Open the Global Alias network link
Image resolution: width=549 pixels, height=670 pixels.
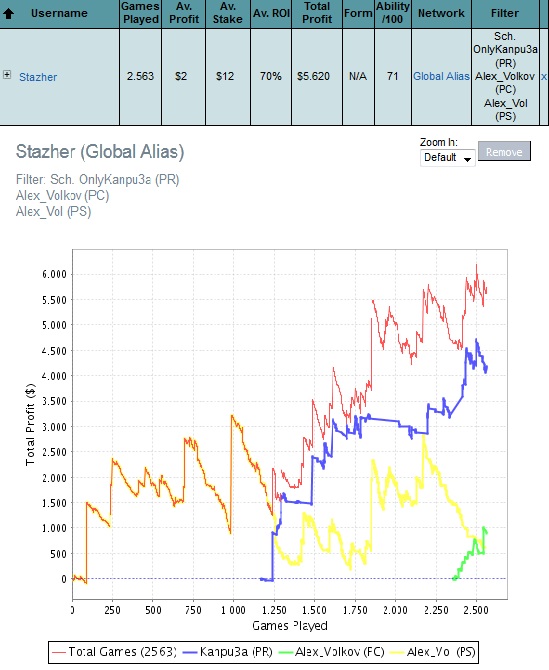(x=441, y=76)
